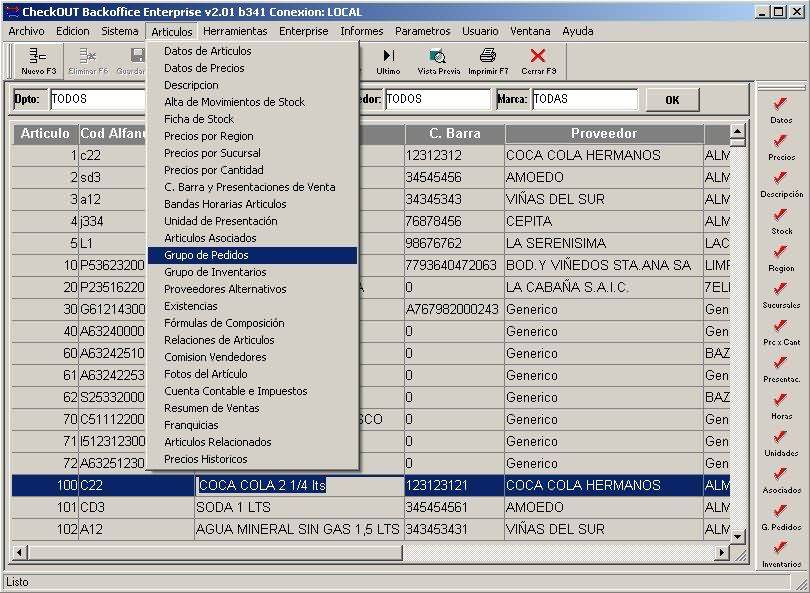Screen dimensions: 810x593
Task: Open the Usuario menu
Action: point(480,31)
